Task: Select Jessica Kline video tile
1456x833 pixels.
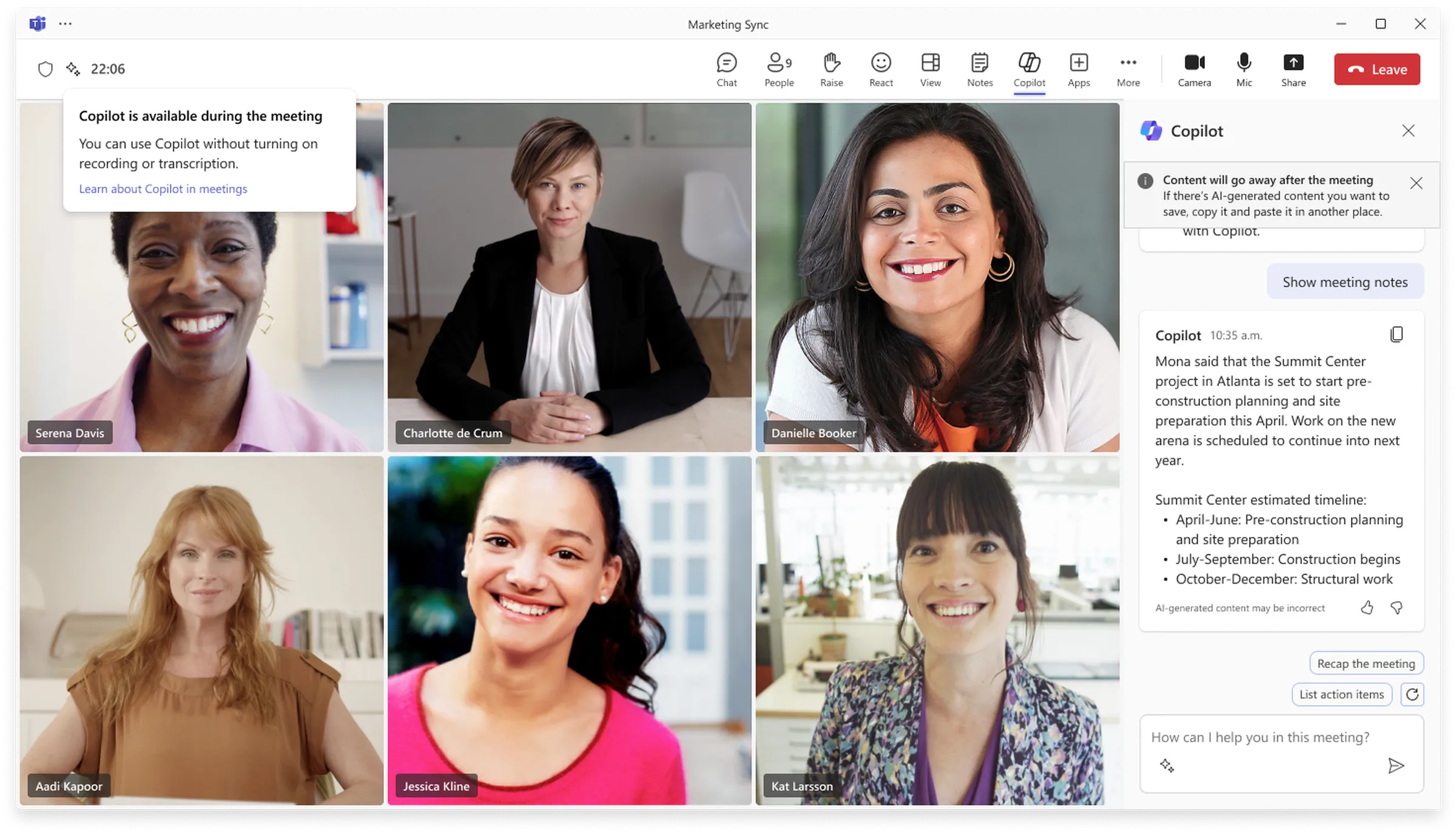Action: point(569,630)
